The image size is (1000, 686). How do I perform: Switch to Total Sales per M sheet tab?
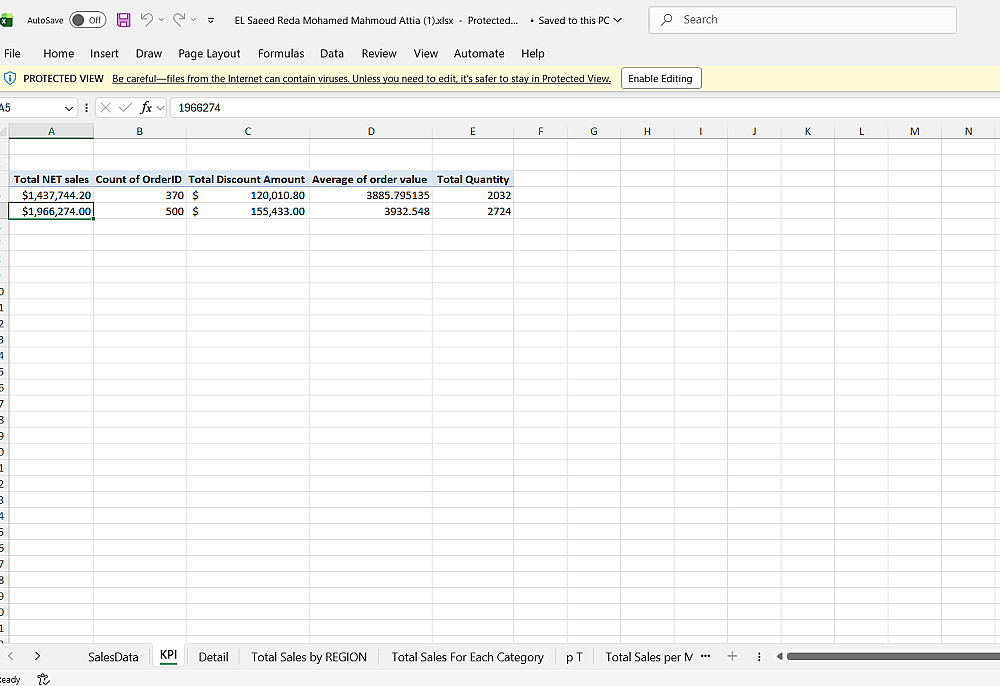point(649,657)
